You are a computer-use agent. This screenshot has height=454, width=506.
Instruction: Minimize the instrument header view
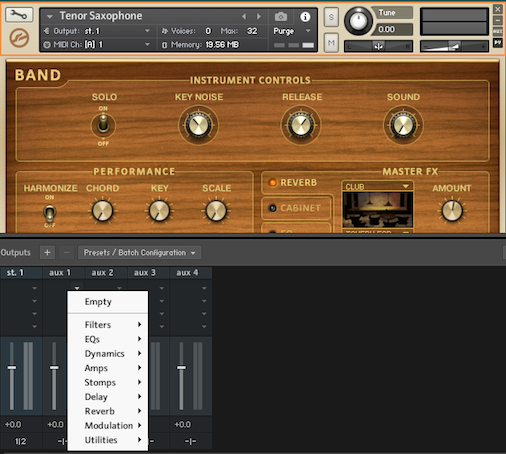(498, 20)
